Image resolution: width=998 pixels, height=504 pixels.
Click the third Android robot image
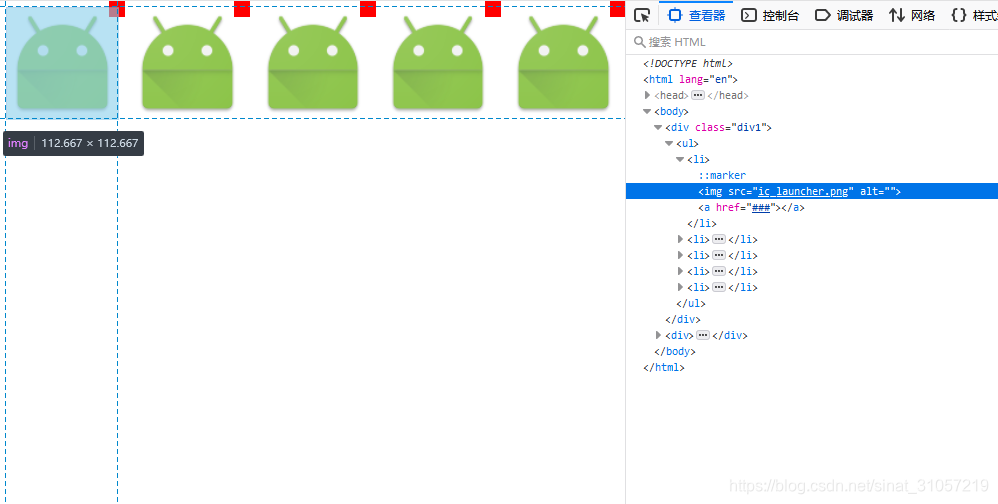tap(313, 62)
